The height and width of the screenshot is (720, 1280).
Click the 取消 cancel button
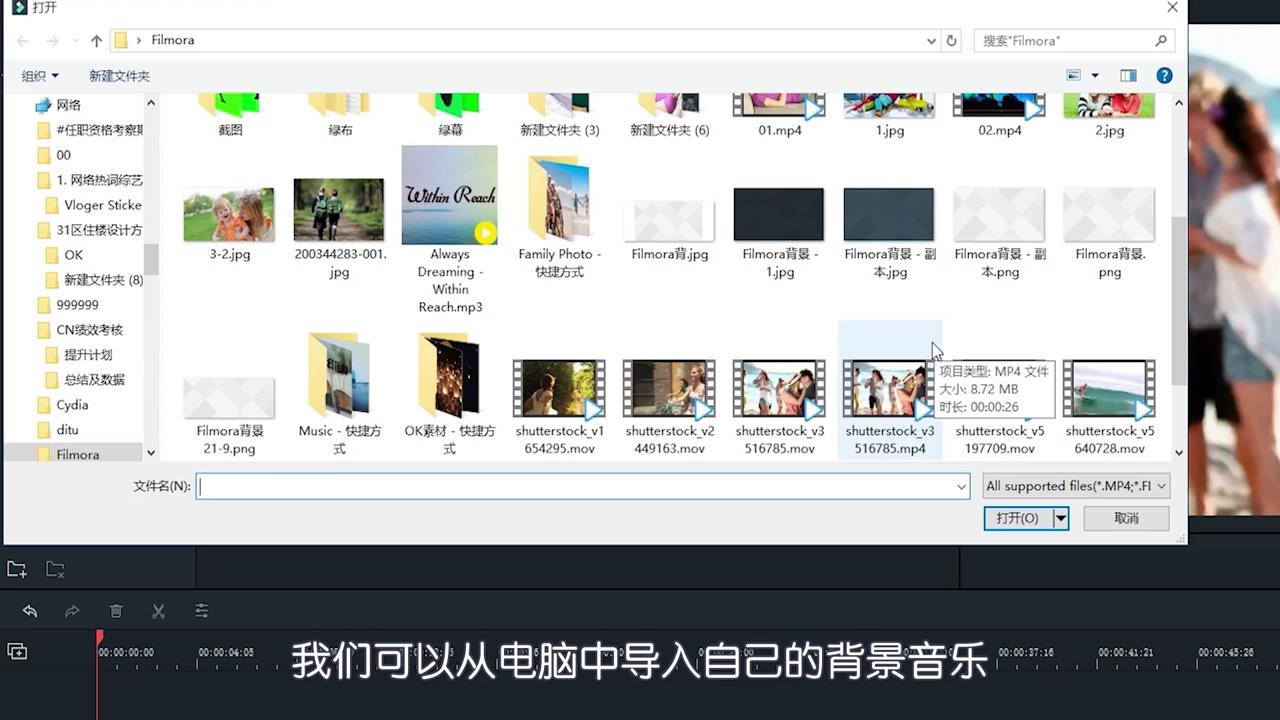1126,518
